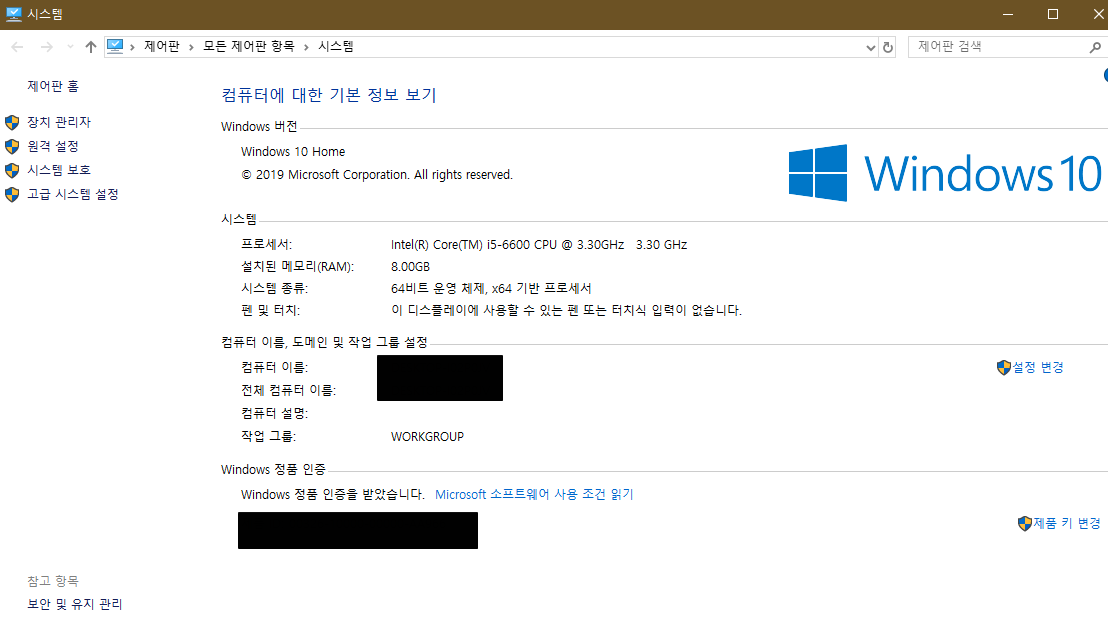Image resolution: width=1108 pixels, height=626 pixels.
Task: Expand chevron after 모든 제어판 항목
Action: tap(306, 47)
